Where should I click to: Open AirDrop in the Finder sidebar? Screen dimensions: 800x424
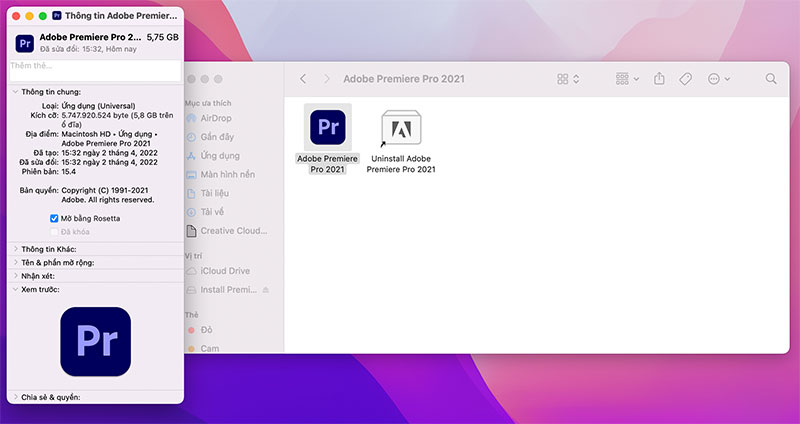coord(216,118)
